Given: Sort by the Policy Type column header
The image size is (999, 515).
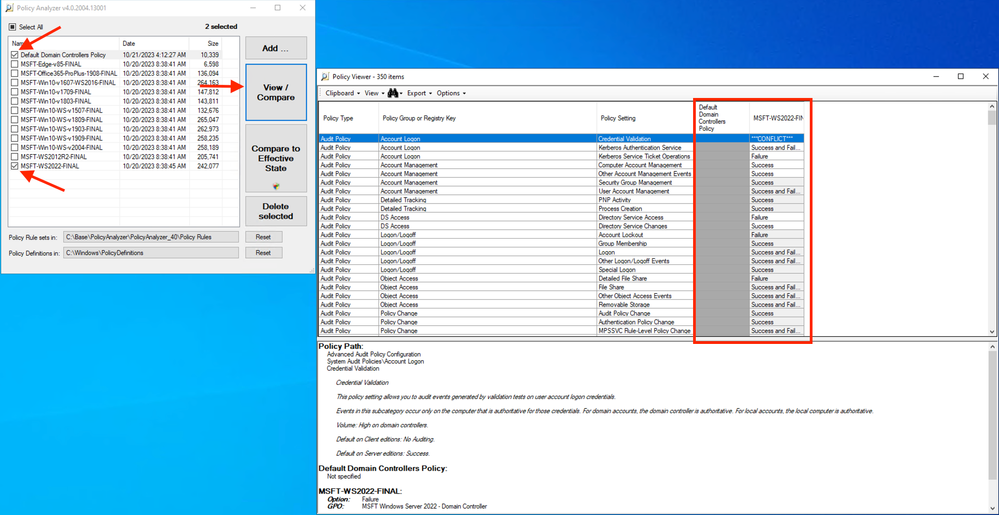Looking at the screenshot, I should click(348, 119).
